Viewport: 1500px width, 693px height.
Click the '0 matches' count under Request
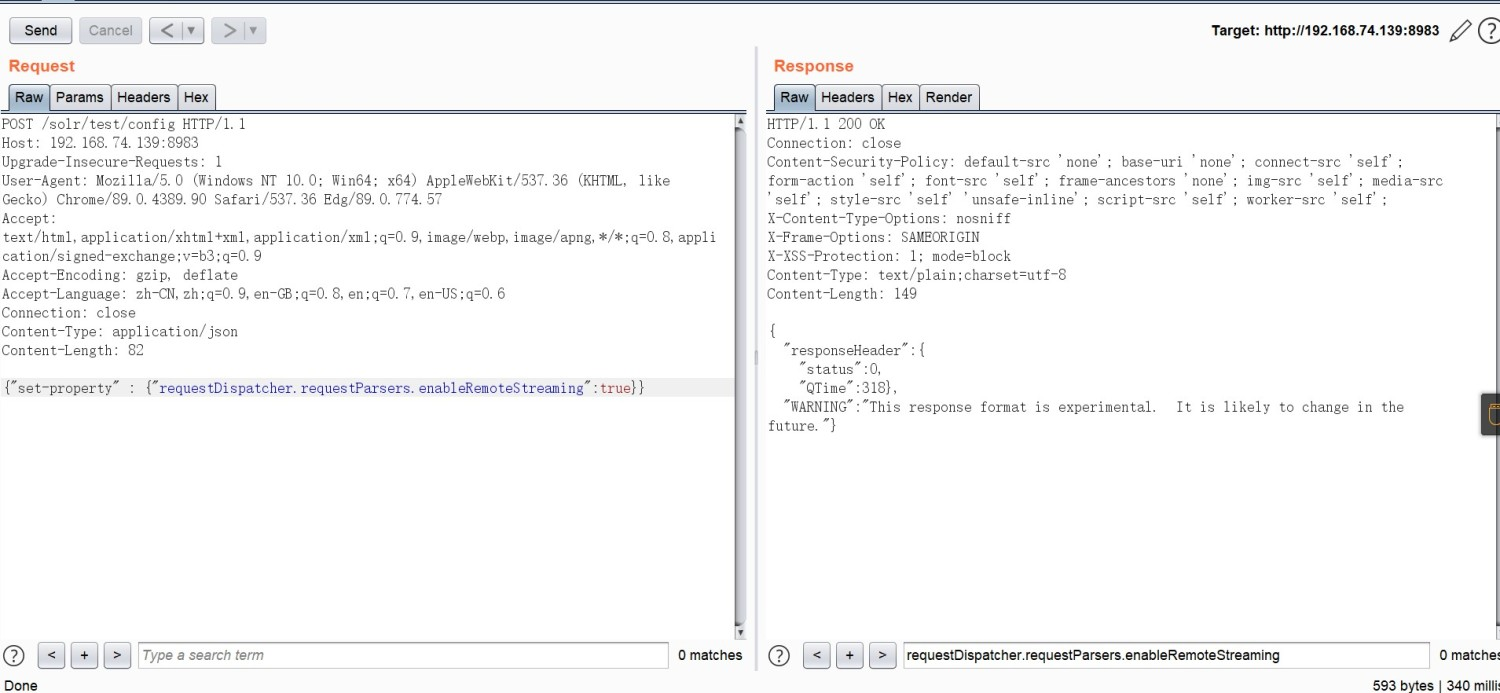point(710,655)
